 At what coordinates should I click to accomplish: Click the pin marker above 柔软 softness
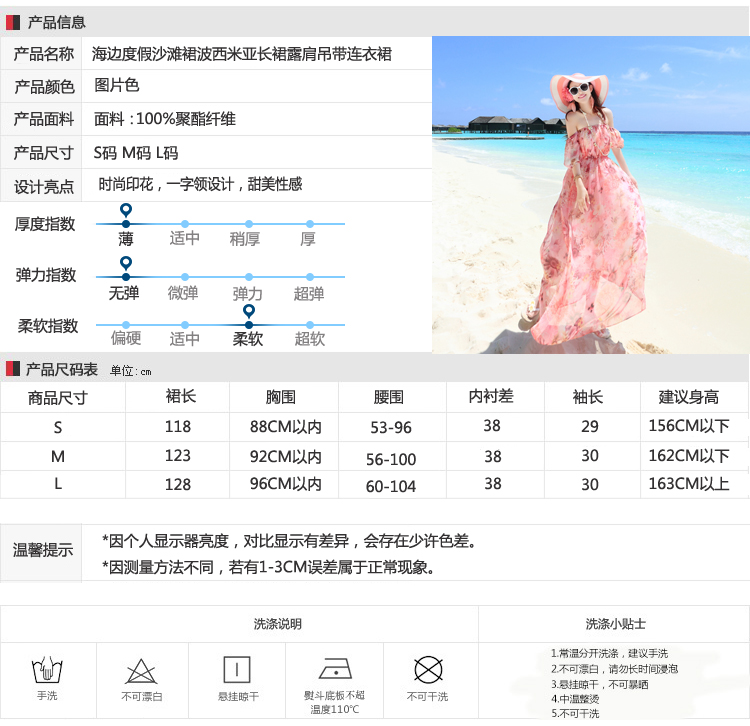coord(248,312)
